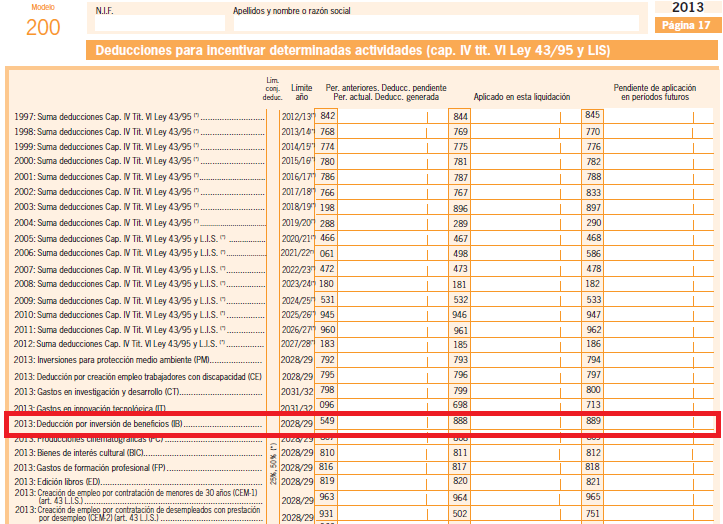Click the Modelo 200 label
The width and height of the screenshot is (723, 524).
coord(43,21)
